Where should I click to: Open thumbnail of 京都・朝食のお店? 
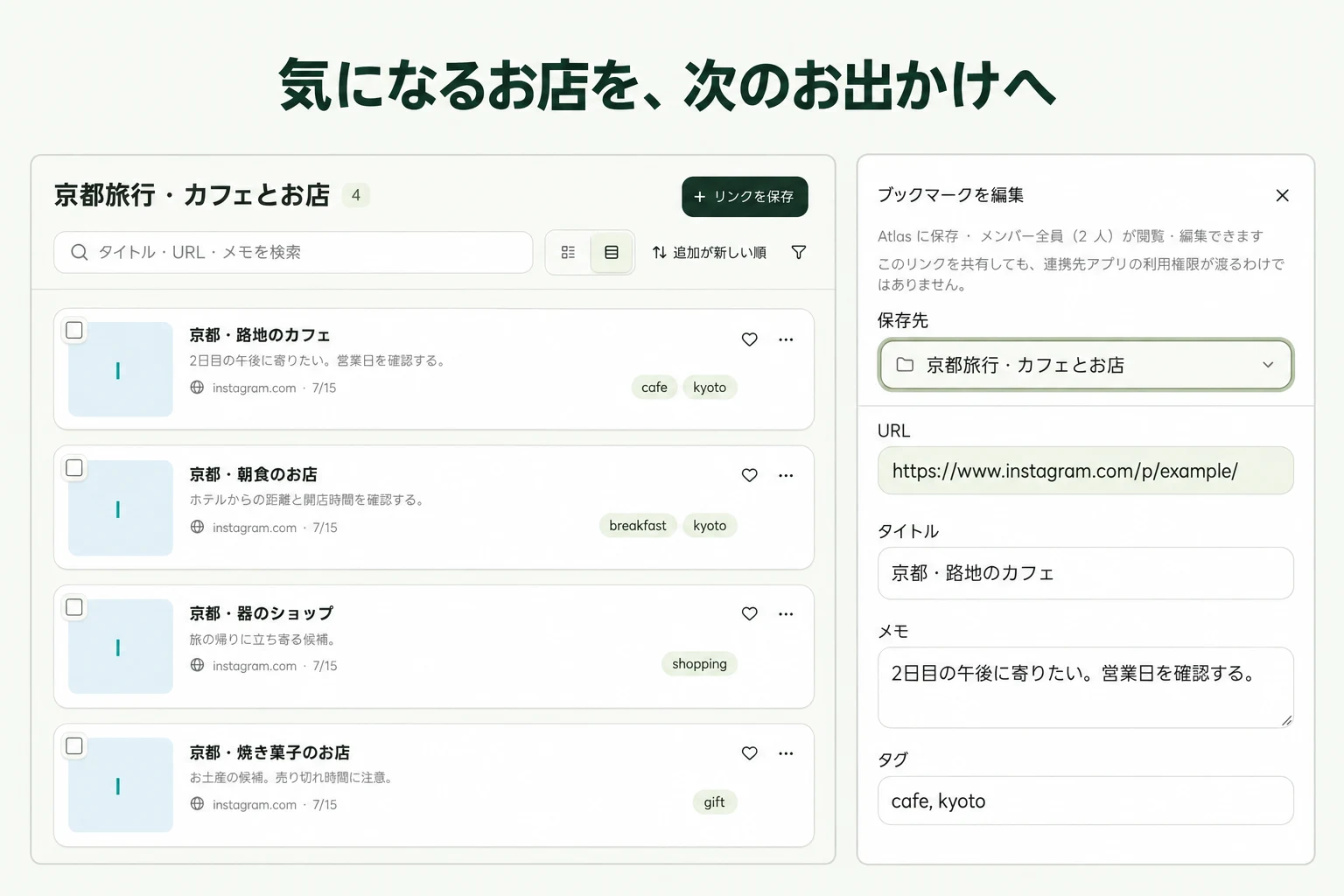pyautogui.click(x=121, y=508)
